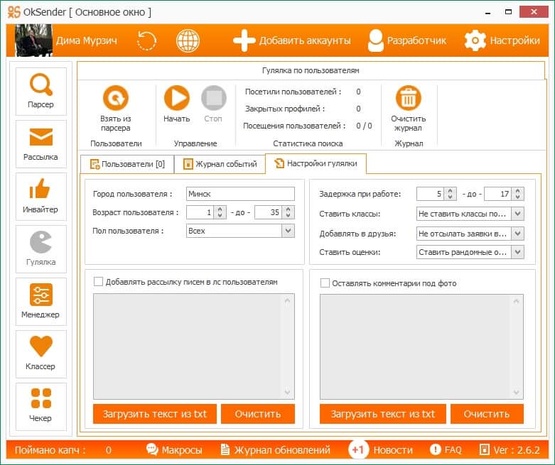The width and height of the screenshot is (555, 465).
Task: Open the Менеджер sliders section
Action: pyautogui.click(x=41, y=301)
